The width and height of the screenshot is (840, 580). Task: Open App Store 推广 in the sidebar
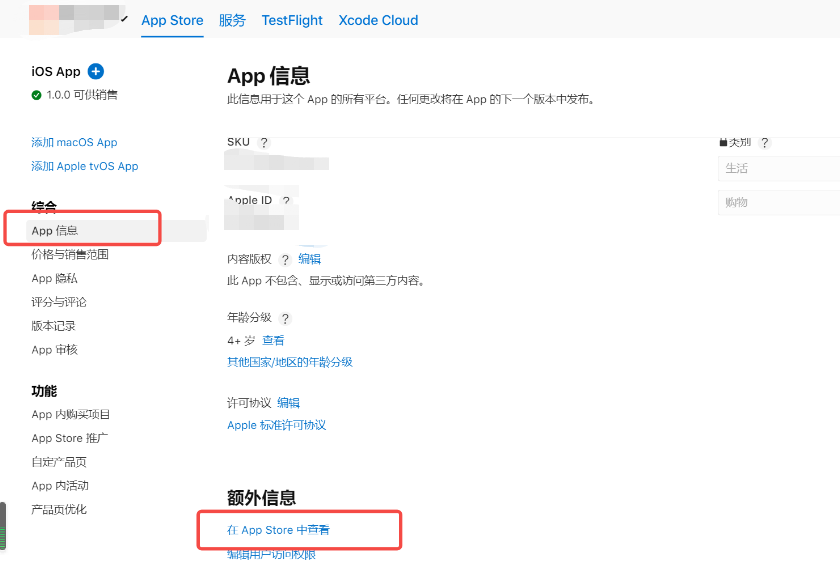click(x=69, y=438)
